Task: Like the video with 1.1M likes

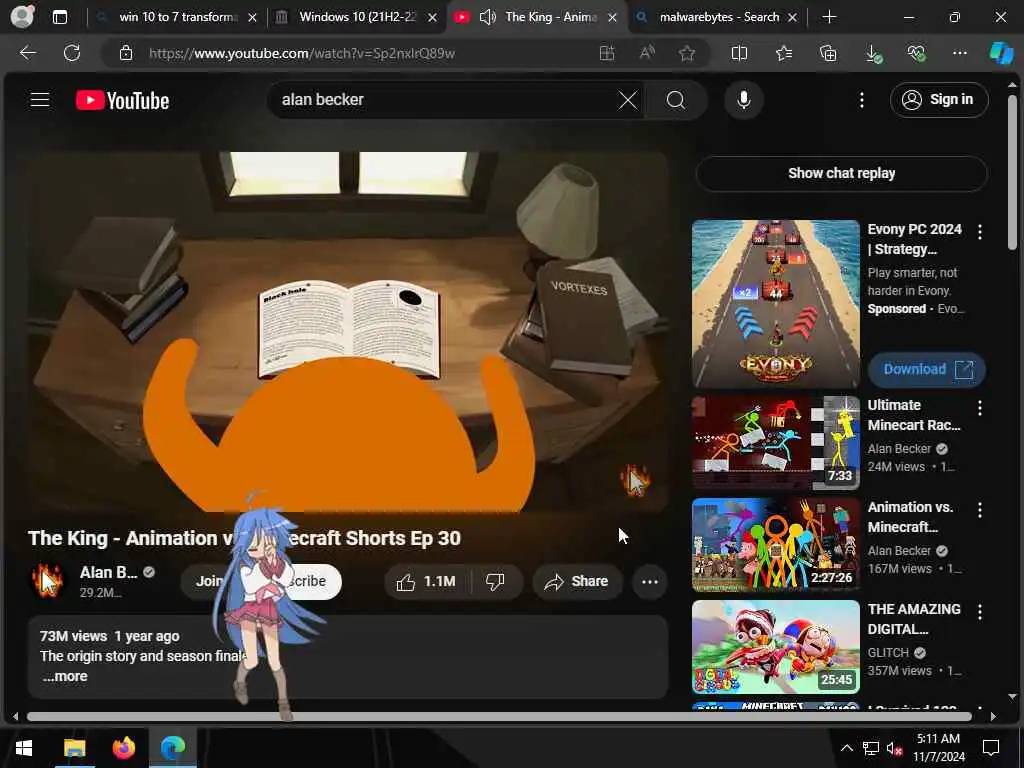Action: [427, 581]
